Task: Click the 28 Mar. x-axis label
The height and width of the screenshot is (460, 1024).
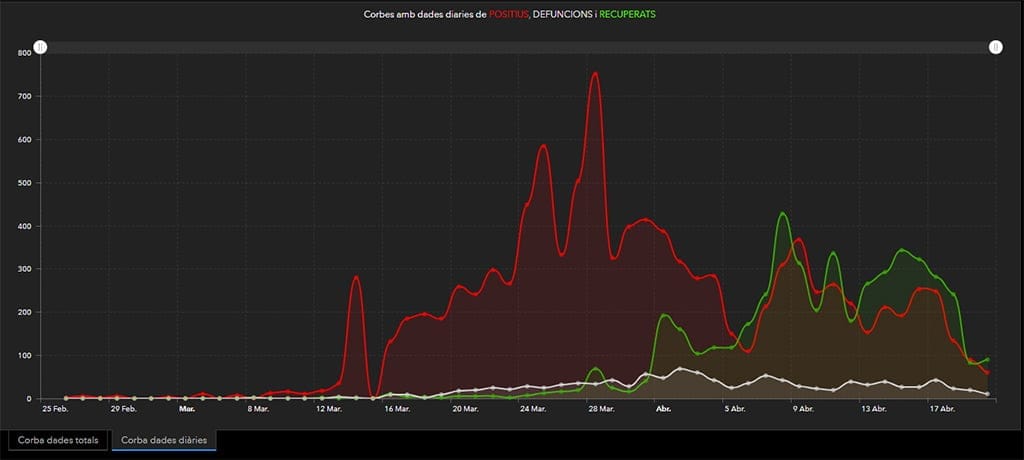Action: pyautogui.click(x=599, y=409)
